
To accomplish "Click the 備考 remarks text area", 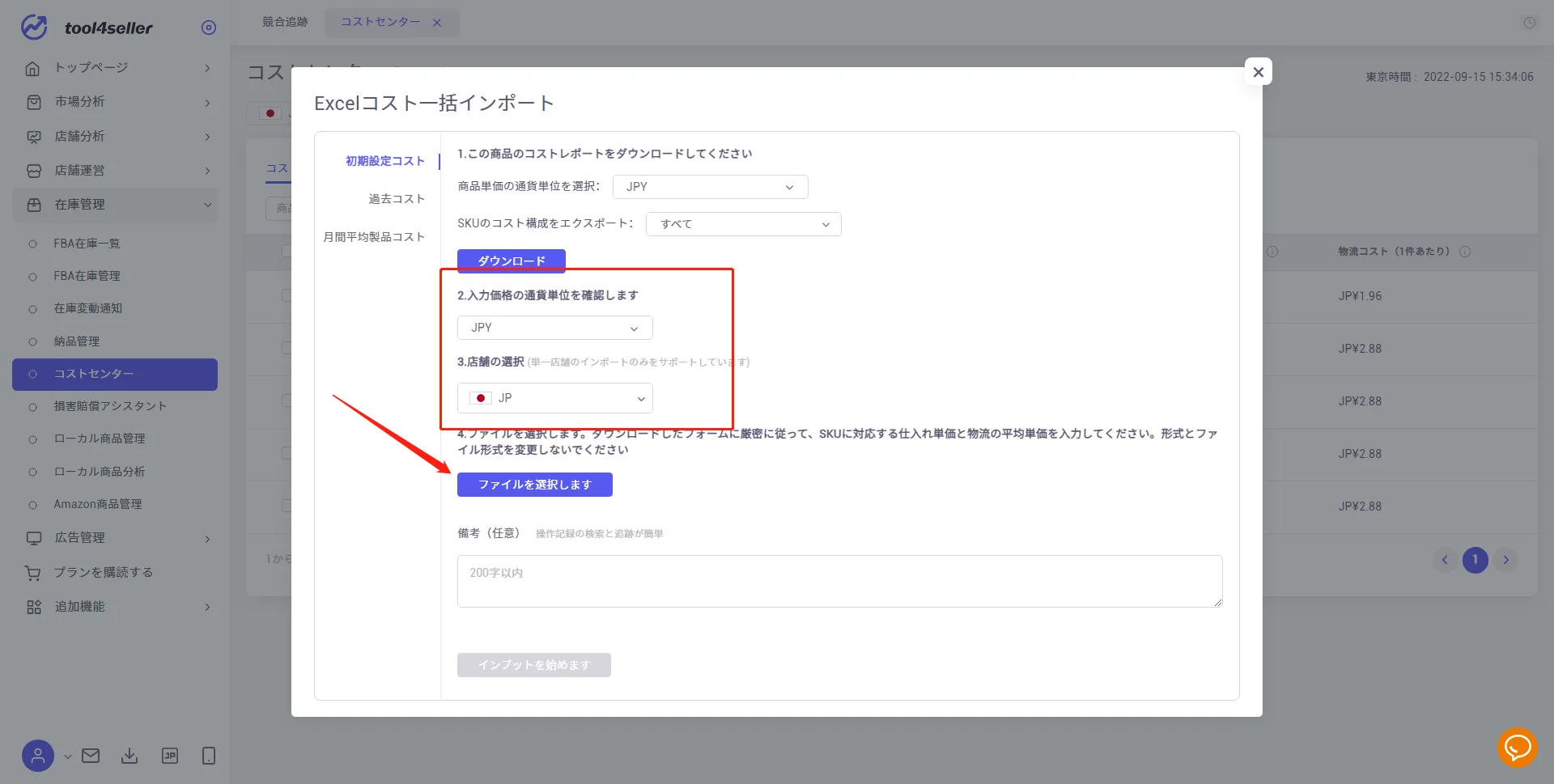I will (839, 581).
